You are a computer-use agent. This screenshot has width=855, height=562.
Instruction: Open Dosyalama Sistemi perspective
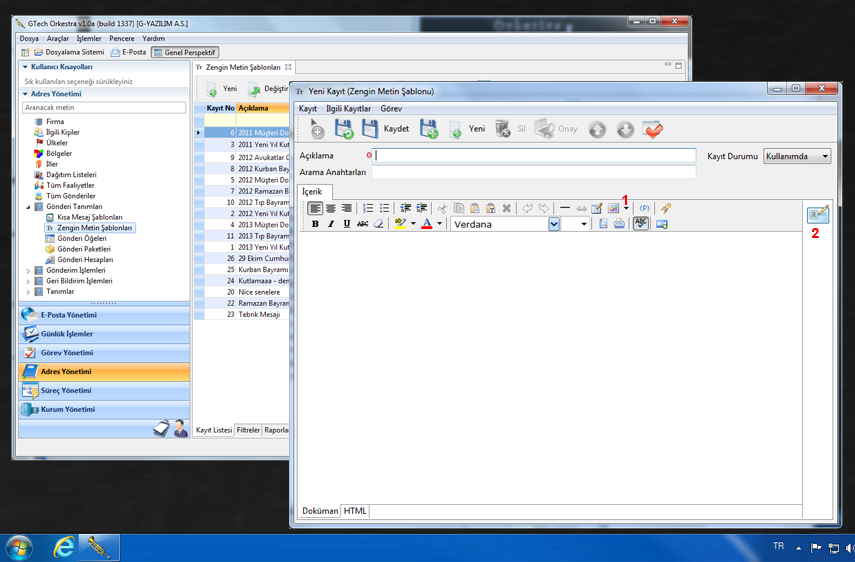(x=69, y=52)
